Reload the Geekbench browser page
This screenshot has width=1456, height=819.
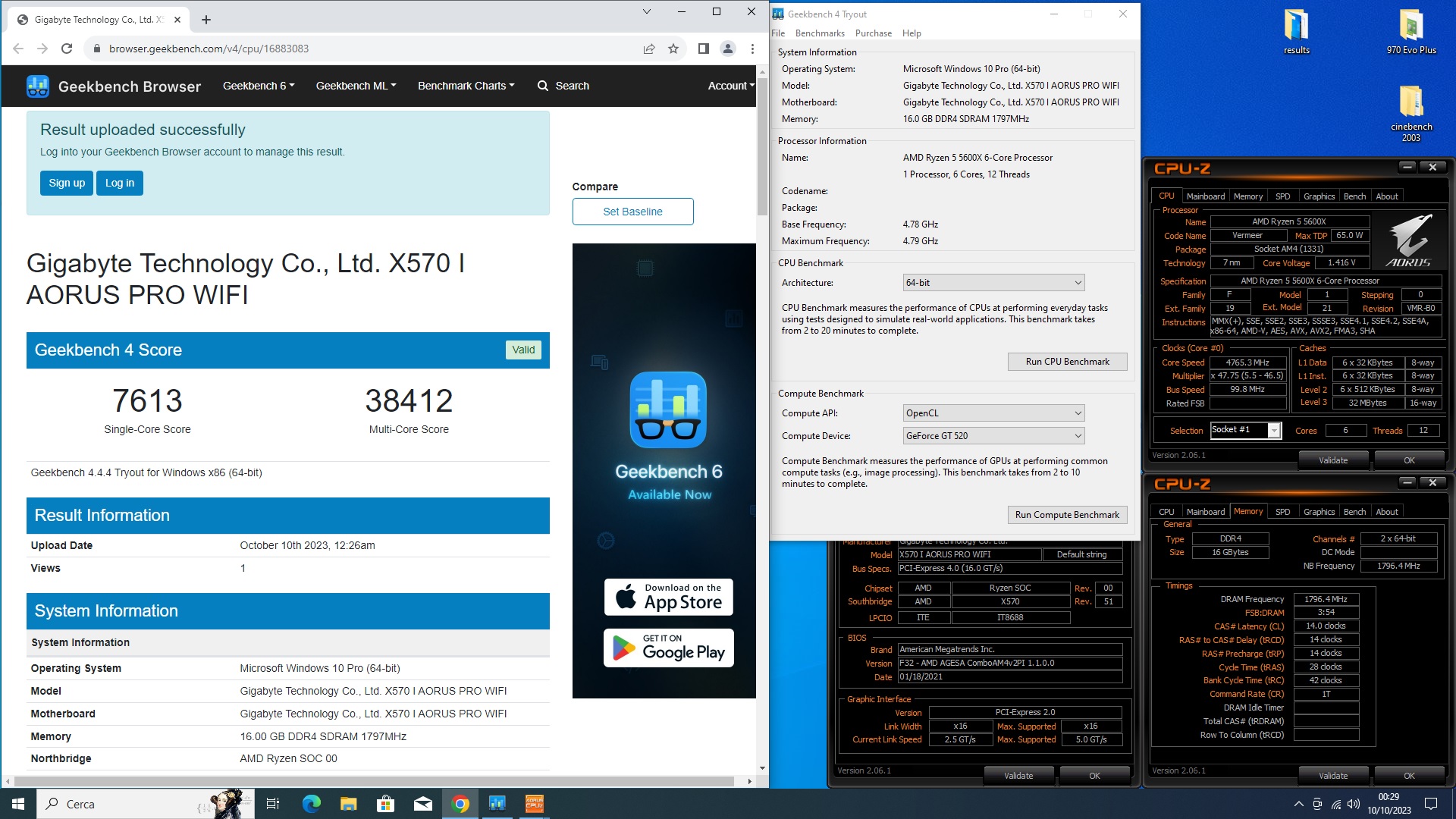pyautogui.click(x=67, y=49)
